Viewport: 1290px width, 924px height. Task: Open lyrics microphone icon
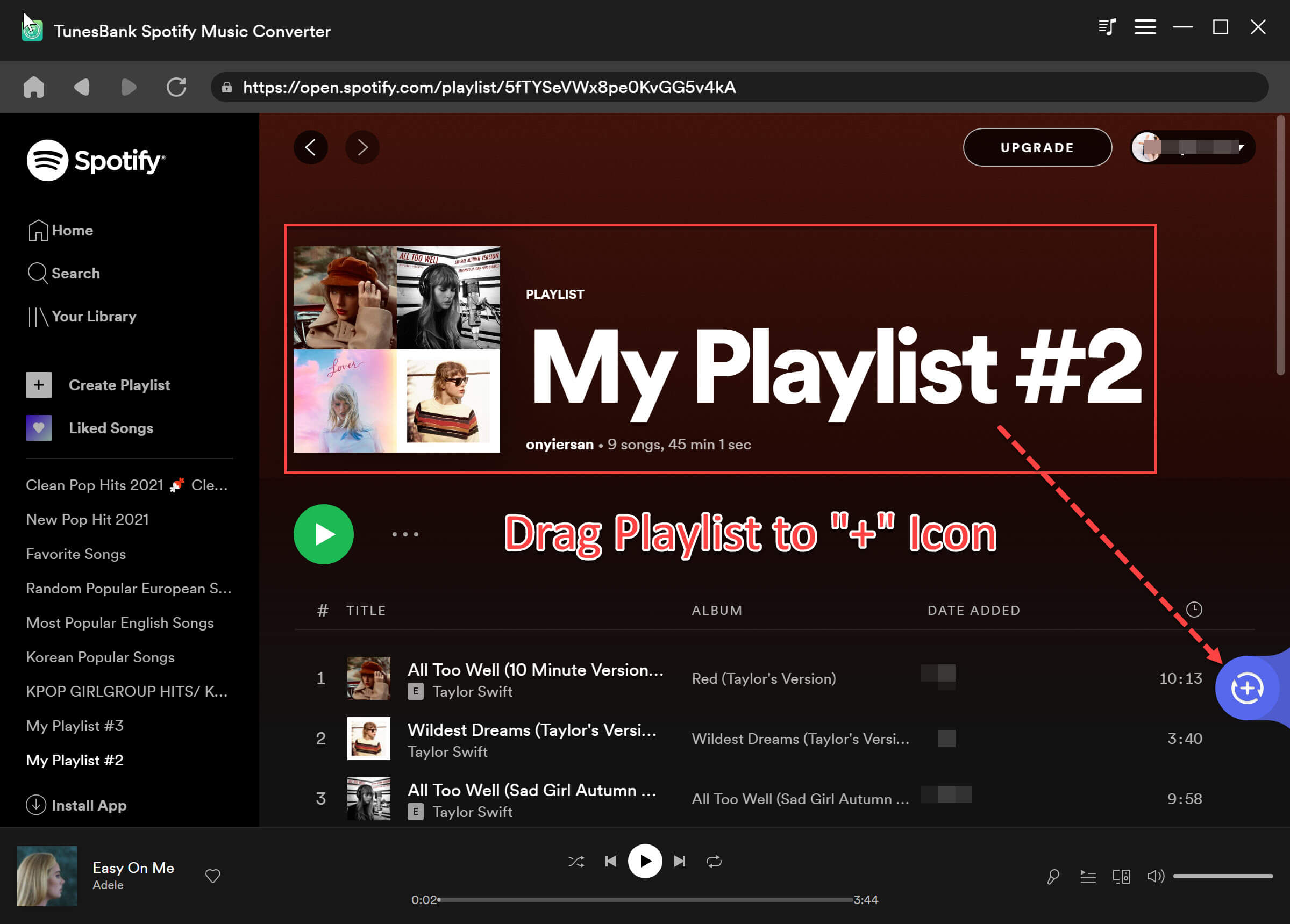(x=1053, y=876)
